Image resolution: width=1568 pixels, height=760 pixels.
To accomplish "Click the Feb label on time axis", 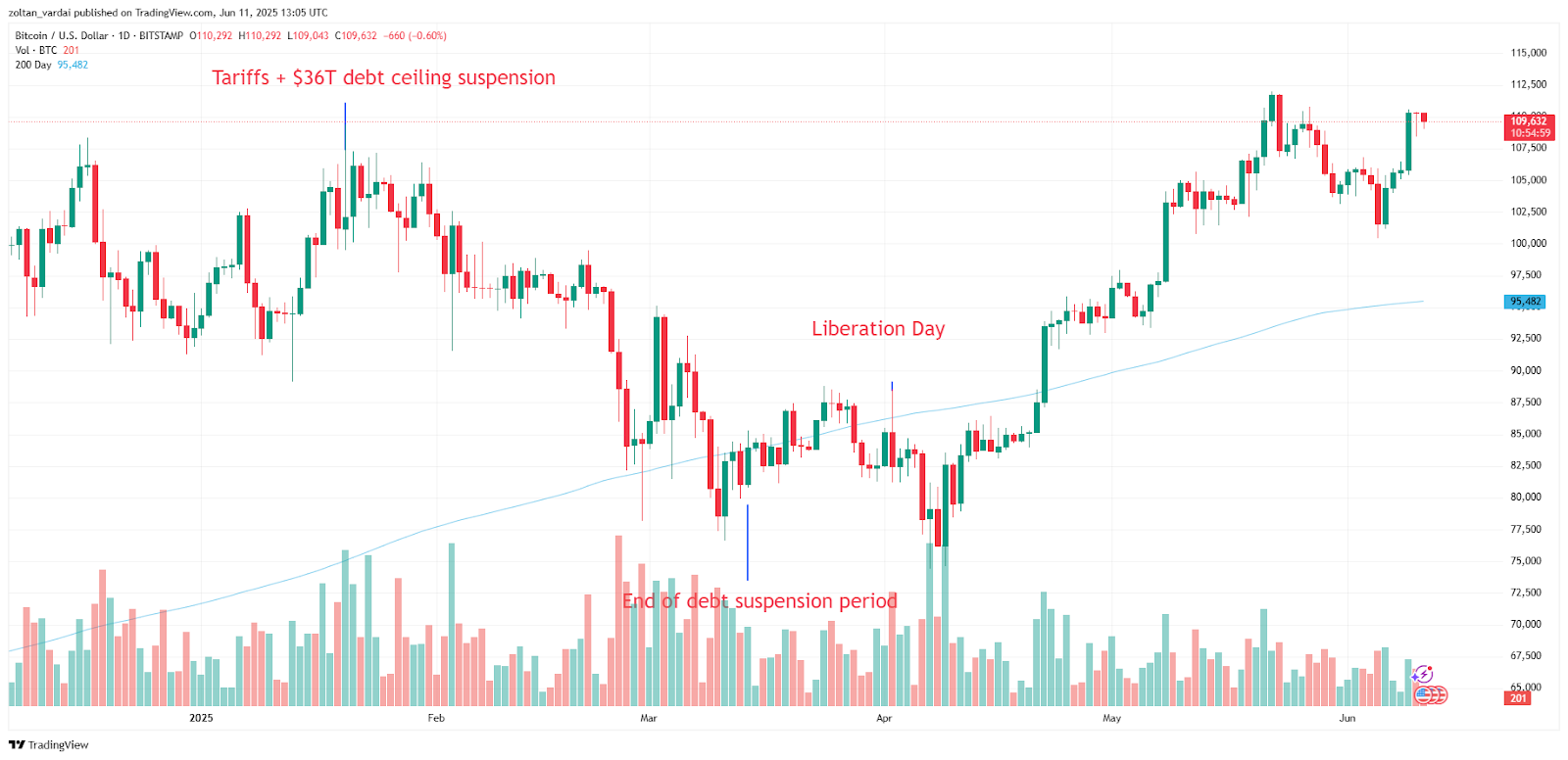I will 436,718.
